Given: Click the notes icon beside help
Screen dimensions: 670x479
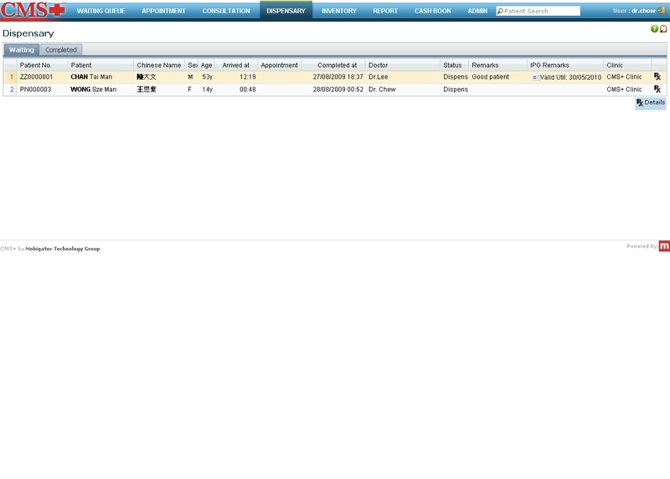Looking at the screenshot, I should click(x=663, y=29).
